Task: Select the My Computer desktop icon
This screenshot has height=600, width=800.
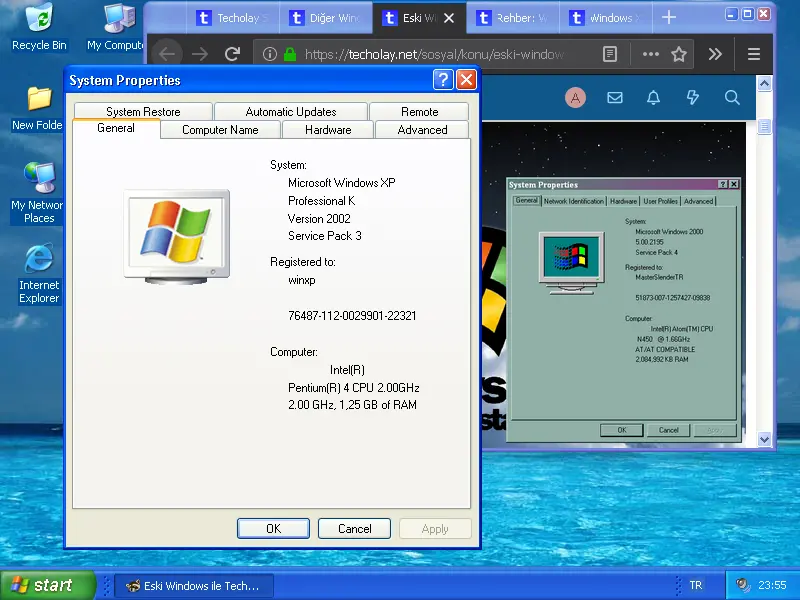Action: point(116,27)
